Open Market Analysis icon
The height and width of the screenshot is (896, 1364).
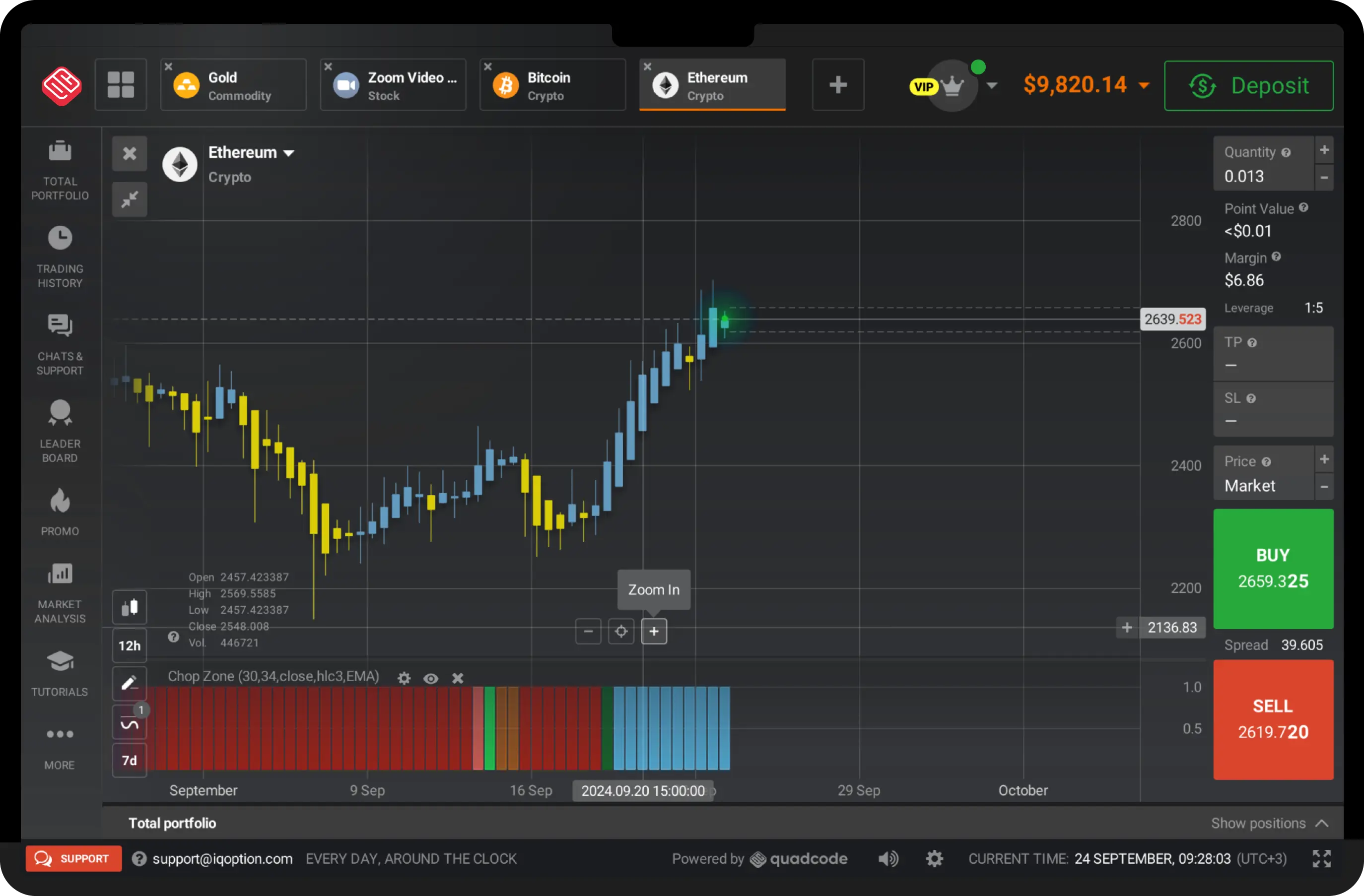pos(60,573)
